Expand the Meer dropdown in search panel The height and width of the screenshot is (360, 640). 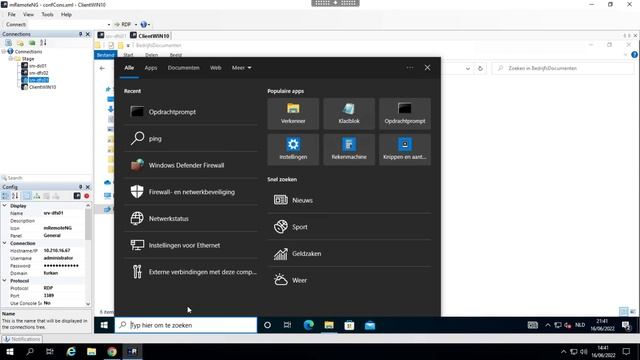(x=241, y=68)
